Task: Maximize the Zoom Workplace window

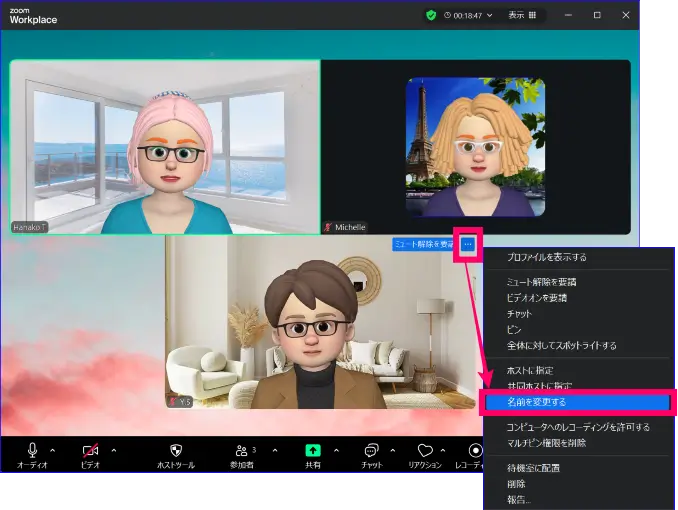Action: tap(597, 15)
